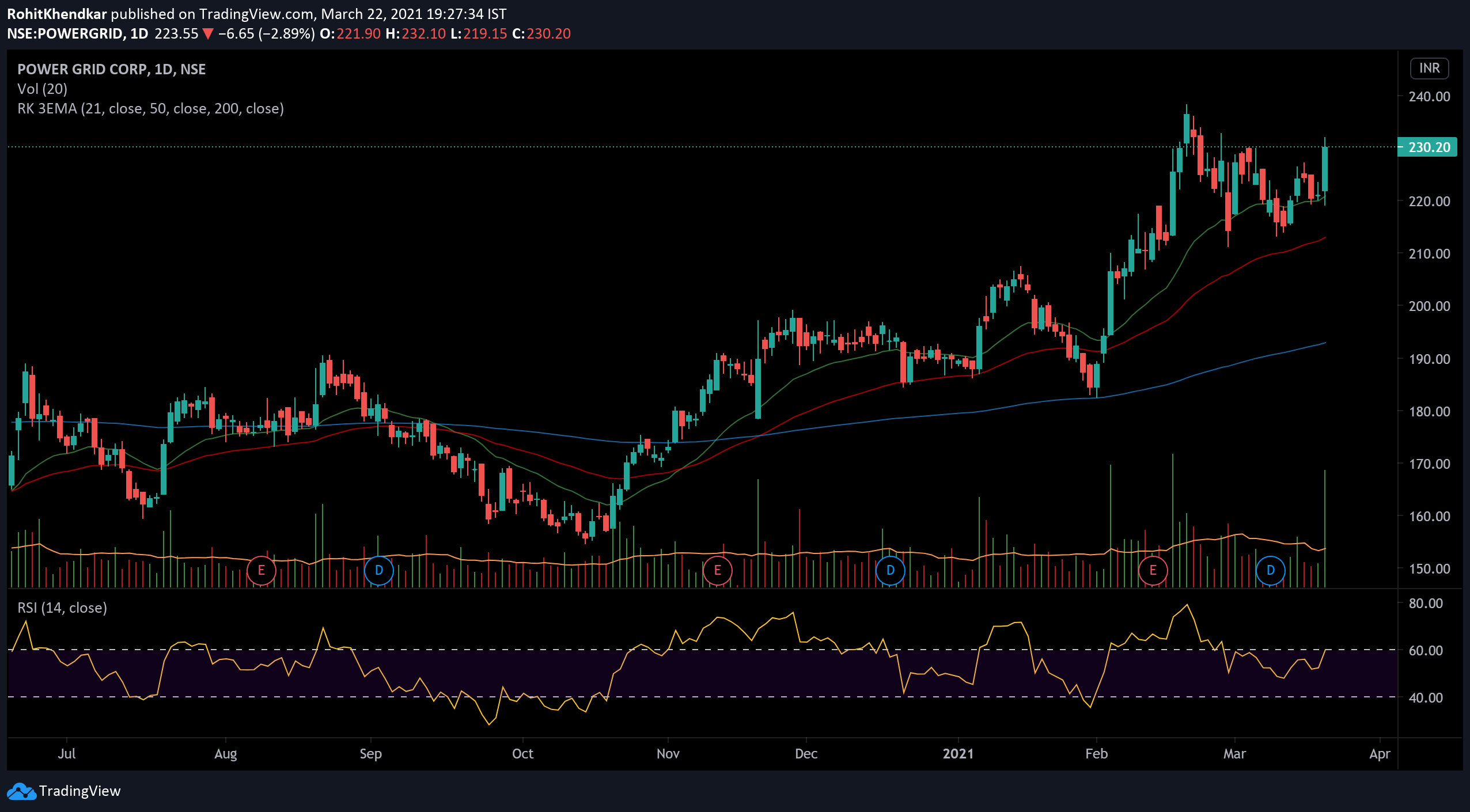This screenshot has height=812, width=1470.
Task: Click the Vol (20) indicator label
Action: coord(43,89)
